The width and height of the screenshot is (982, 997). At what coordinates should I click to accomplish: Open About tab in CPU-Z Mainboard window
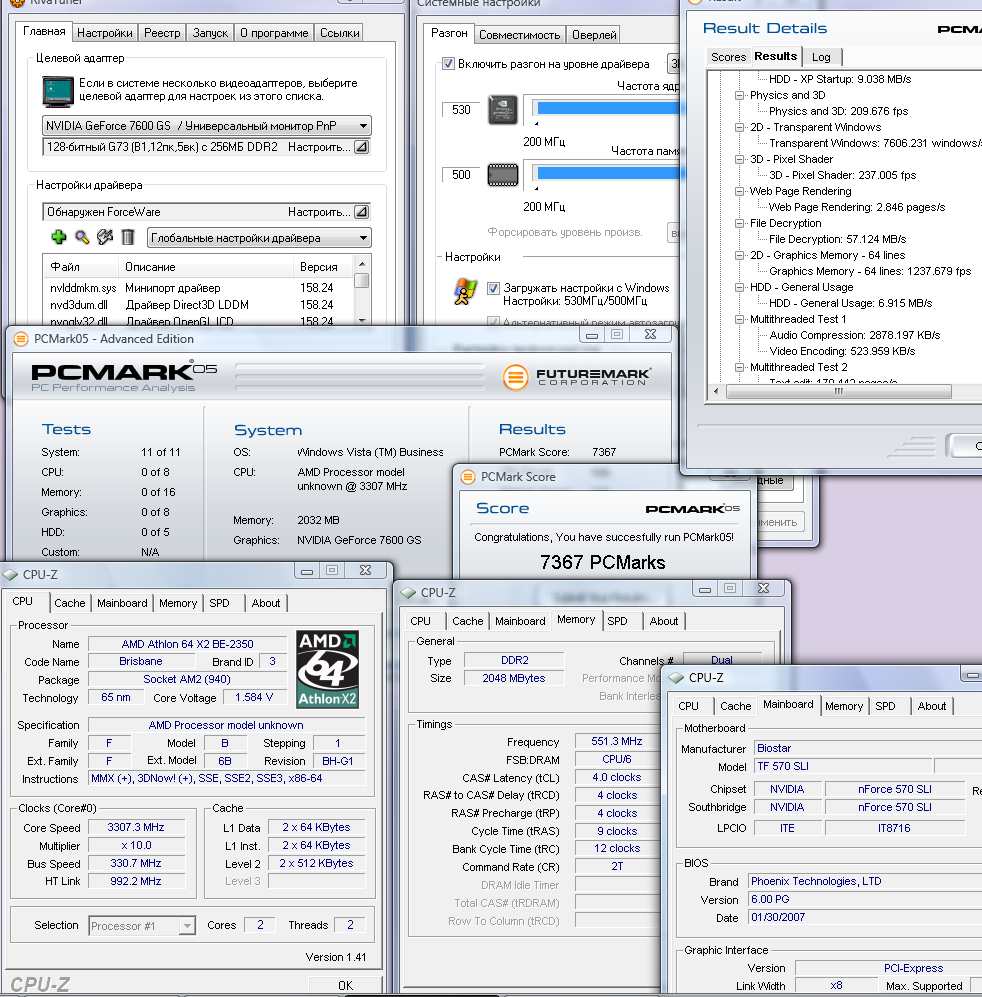[x=932, y=706]
